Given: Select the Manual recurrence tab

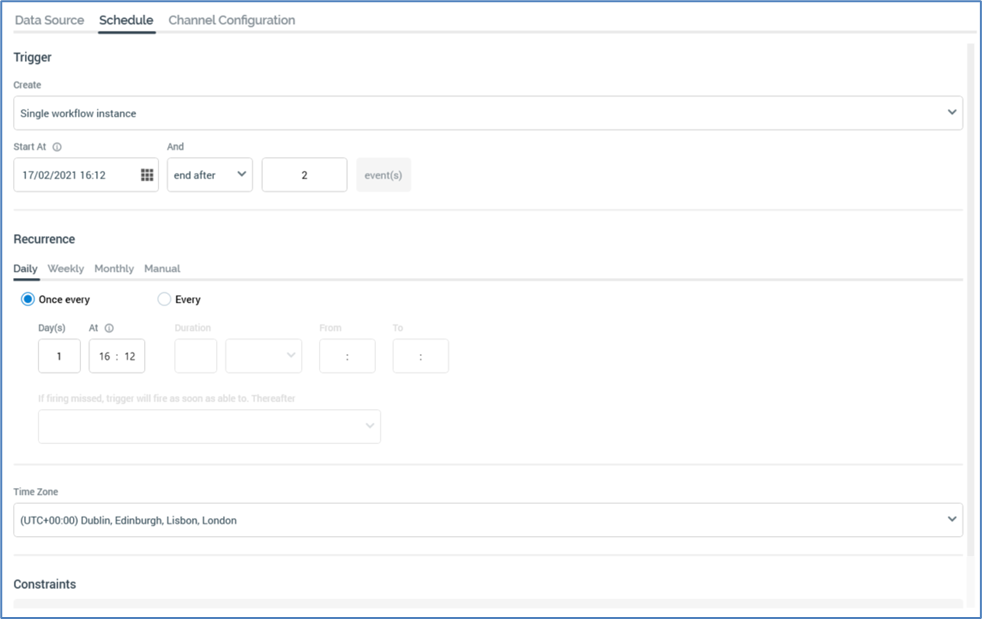Looking at the screenshot, I should [x=162, y=269].
